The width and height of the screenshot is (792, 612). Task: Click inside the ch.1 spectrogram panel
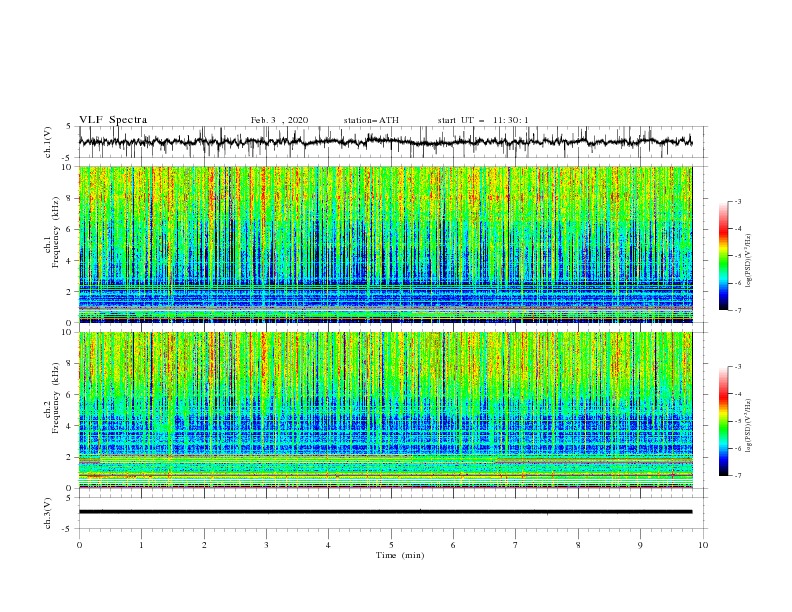(x=385, y=244)
